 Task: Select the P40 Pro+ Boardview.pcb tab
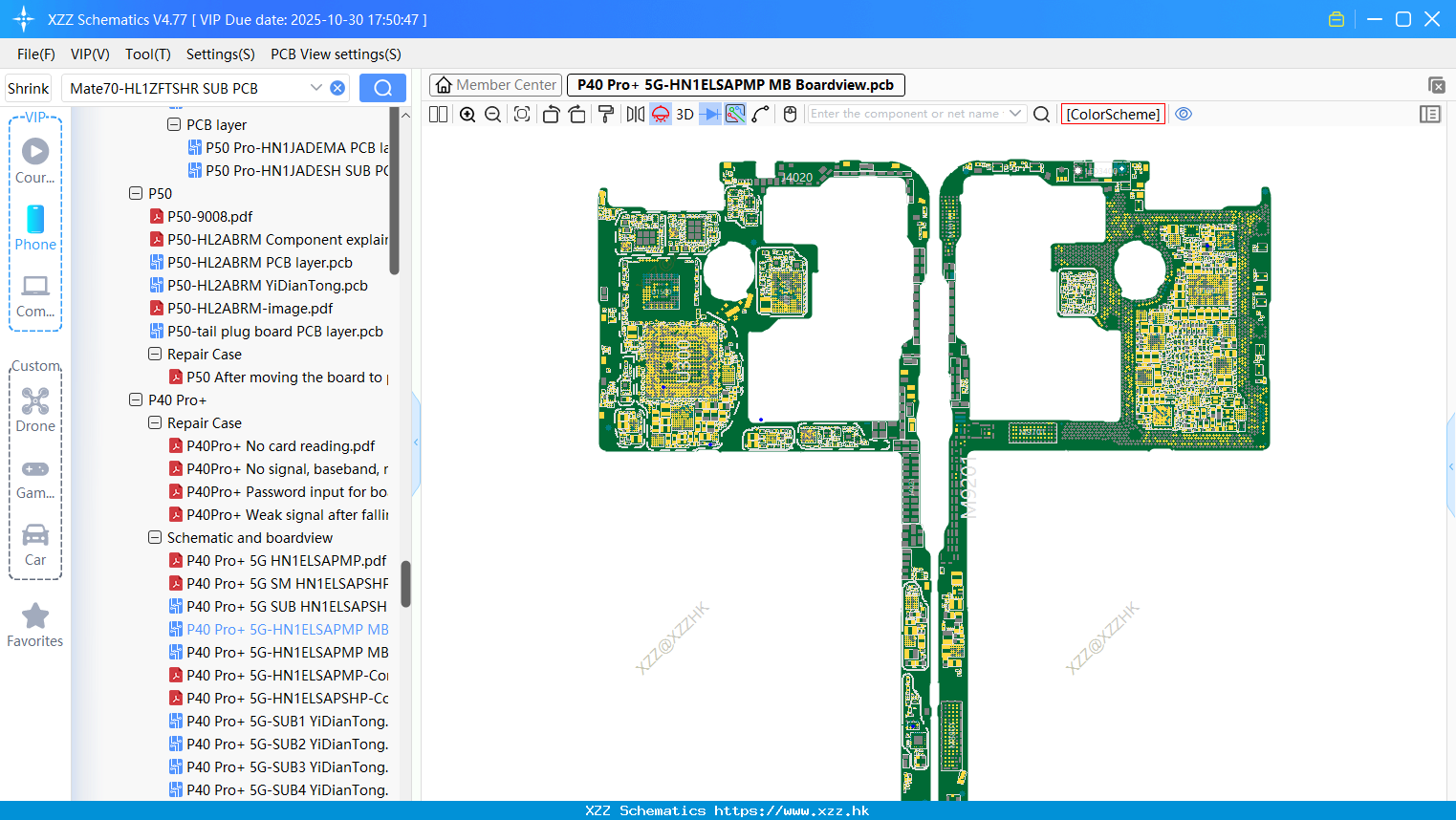pos(735,85)
